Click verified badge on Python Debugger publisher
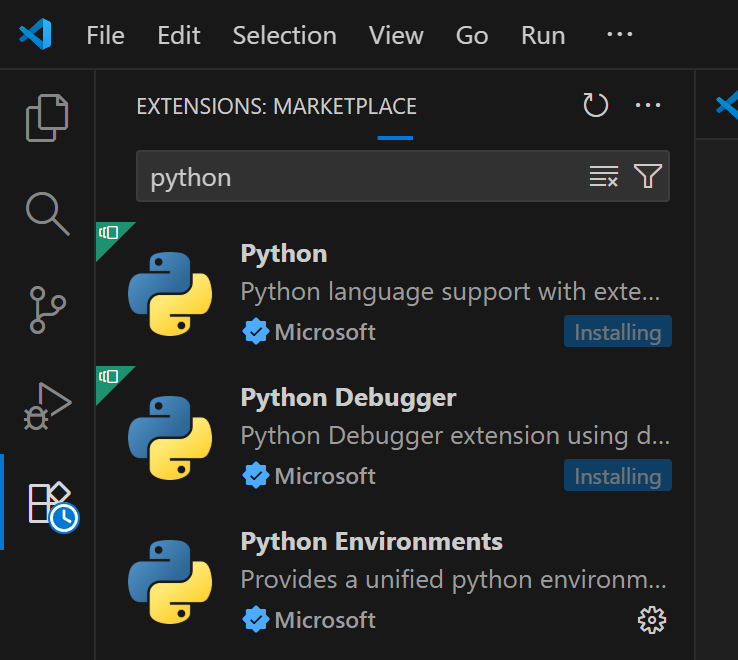 [x=256, y=475]
